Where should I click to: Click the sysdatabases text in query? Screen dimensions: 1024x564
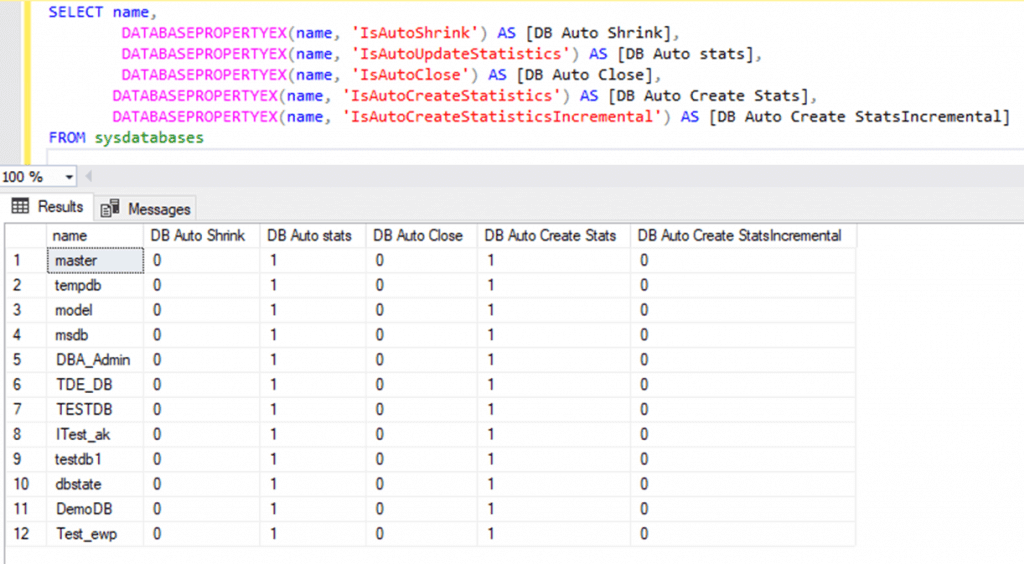click(148, 137)
